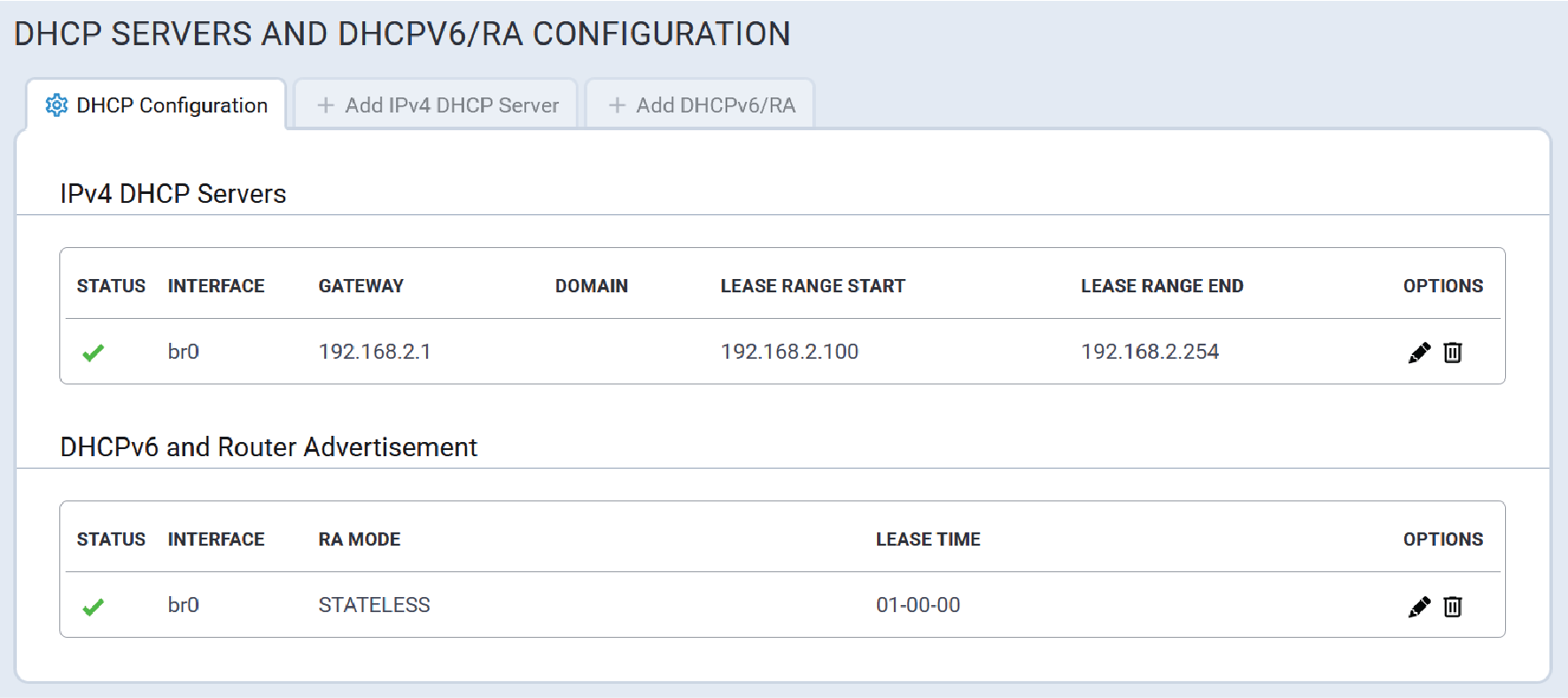The image size is (1568, 698).
Task: Click the green status checkmark for DHCPv6/RA row
Action: coord(93,607)
